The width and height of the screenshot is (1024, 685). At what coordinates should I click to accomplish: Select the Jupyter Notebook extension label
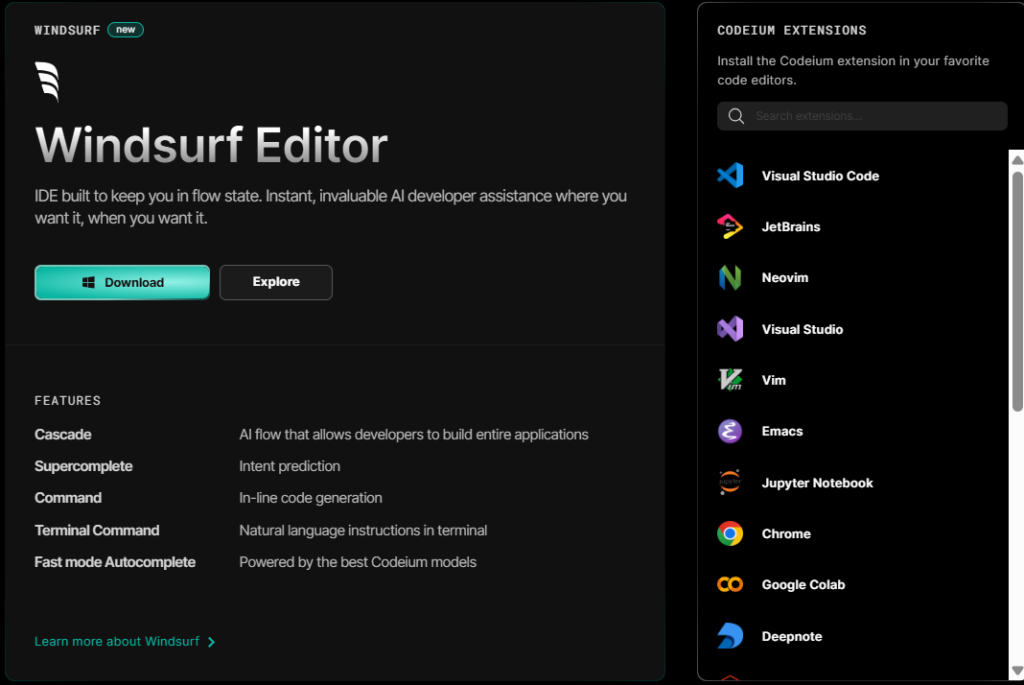tap(817, 483)
